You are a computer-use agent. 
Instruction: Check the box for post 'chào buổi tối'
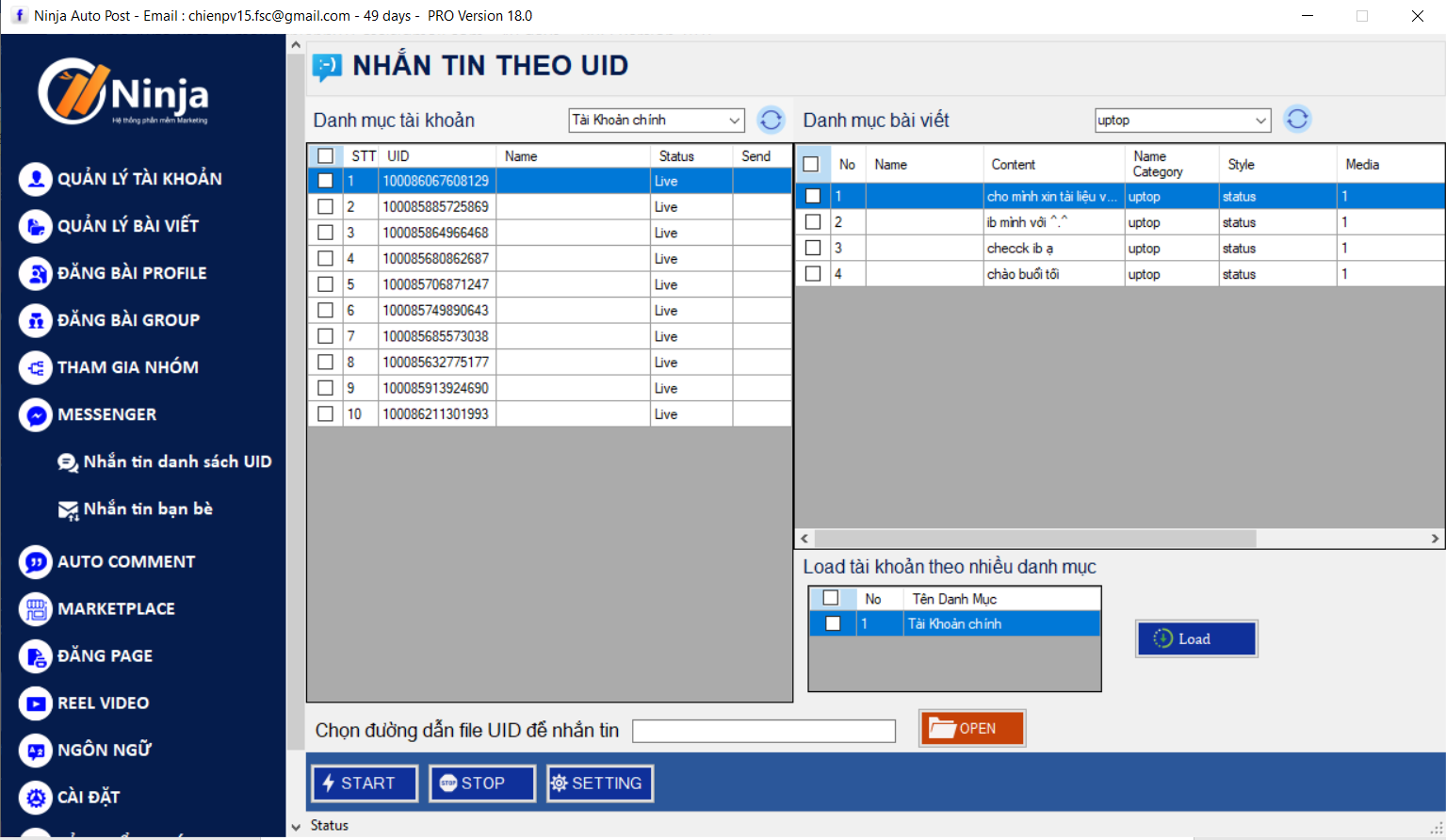point(813,274)
